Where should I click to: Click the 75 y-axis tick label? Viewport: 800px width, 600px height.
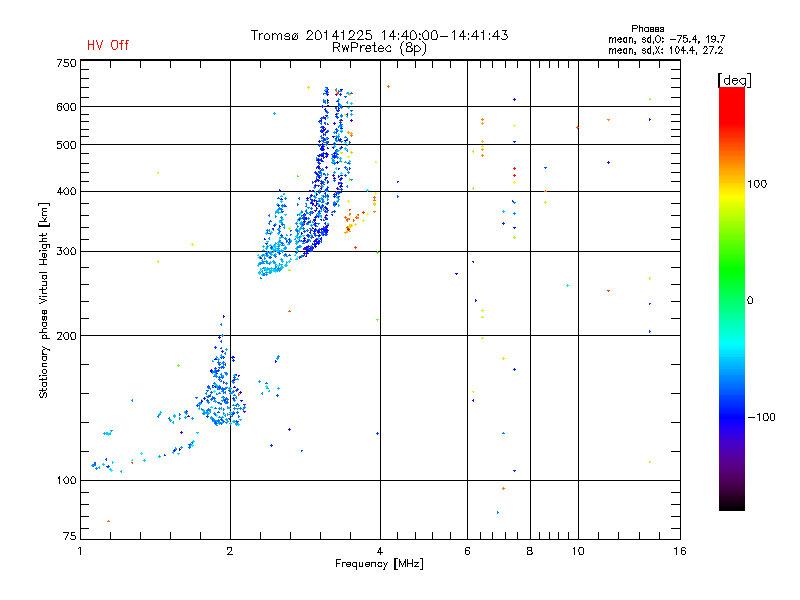coord(70,536)
